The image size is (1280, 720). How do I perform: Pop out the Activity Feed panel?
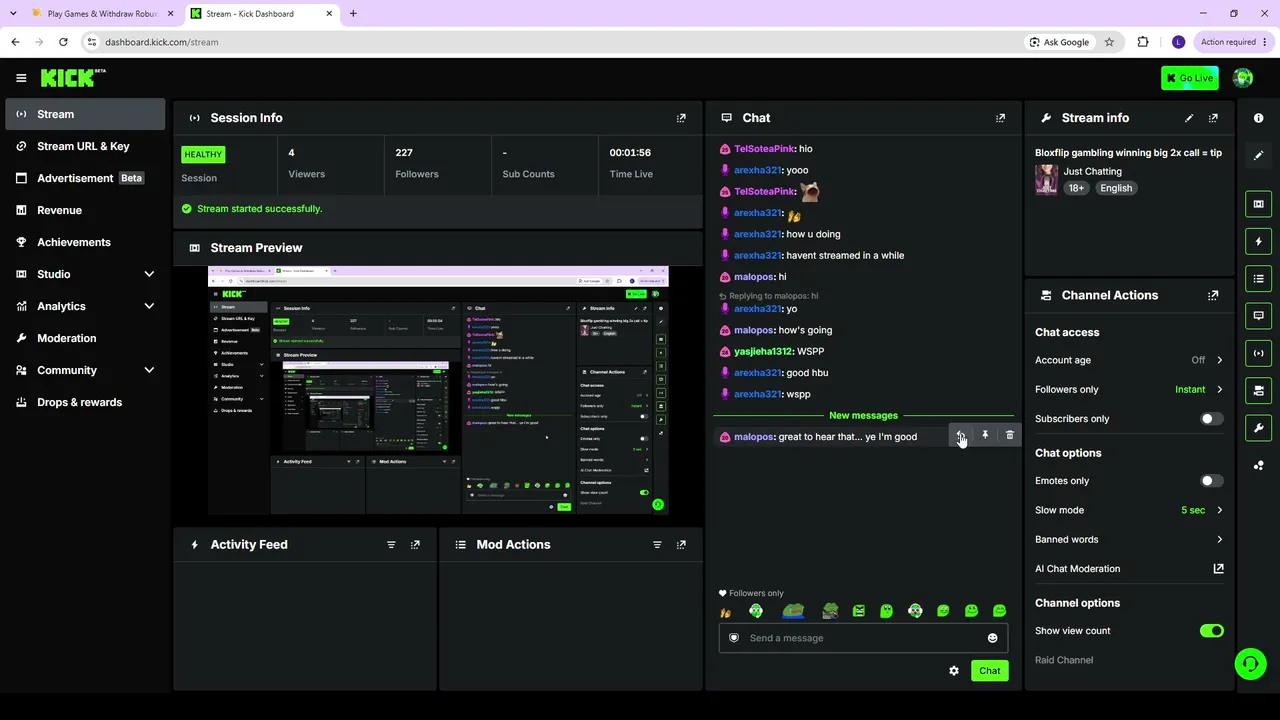pos(415,545)
